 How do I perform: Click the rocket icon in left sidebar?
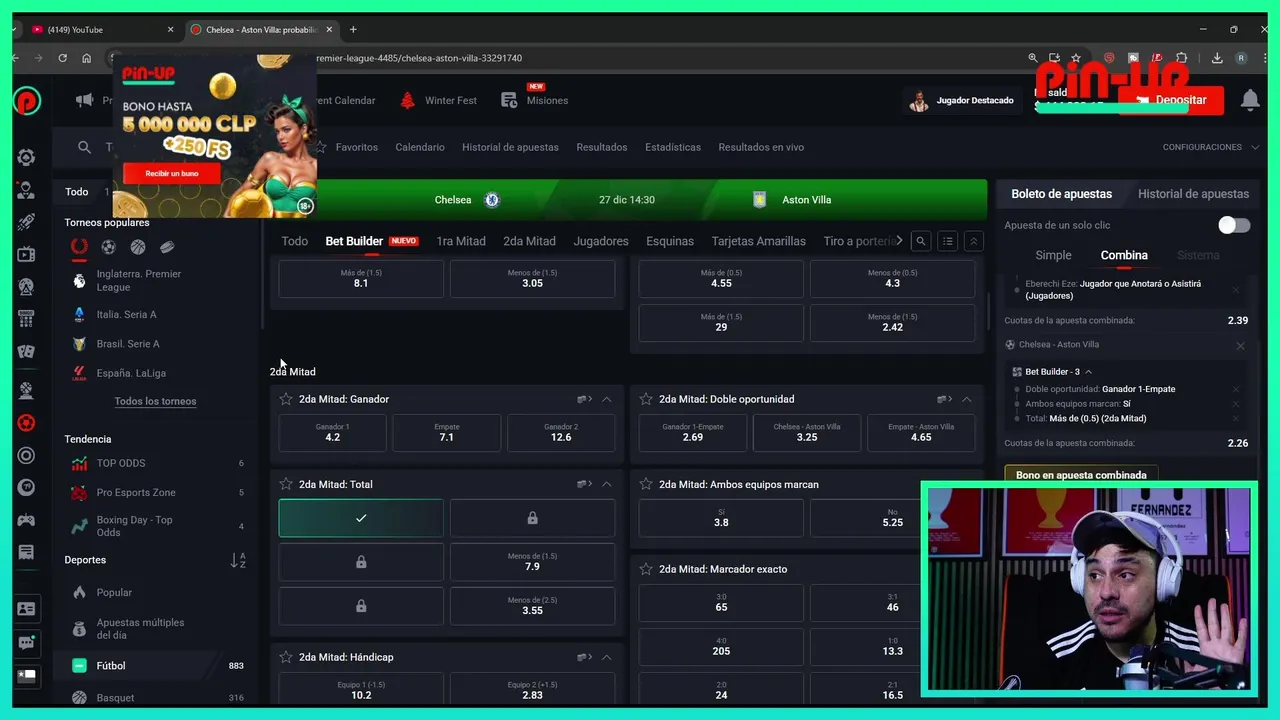(x=26, y=222)
